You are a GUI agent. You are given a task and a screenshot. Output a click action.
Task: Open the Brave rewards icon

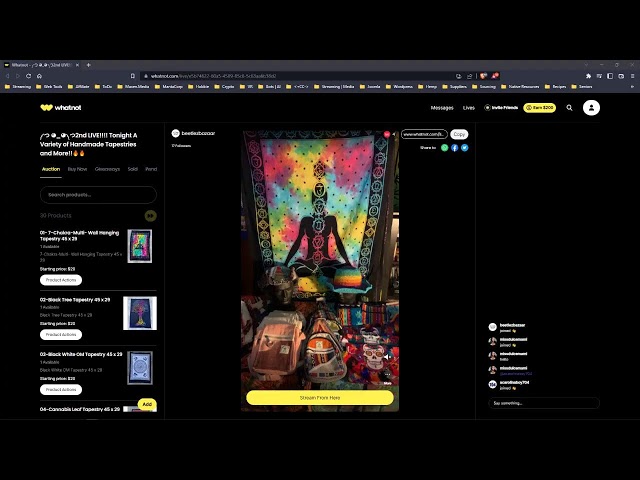click(495, 76)
